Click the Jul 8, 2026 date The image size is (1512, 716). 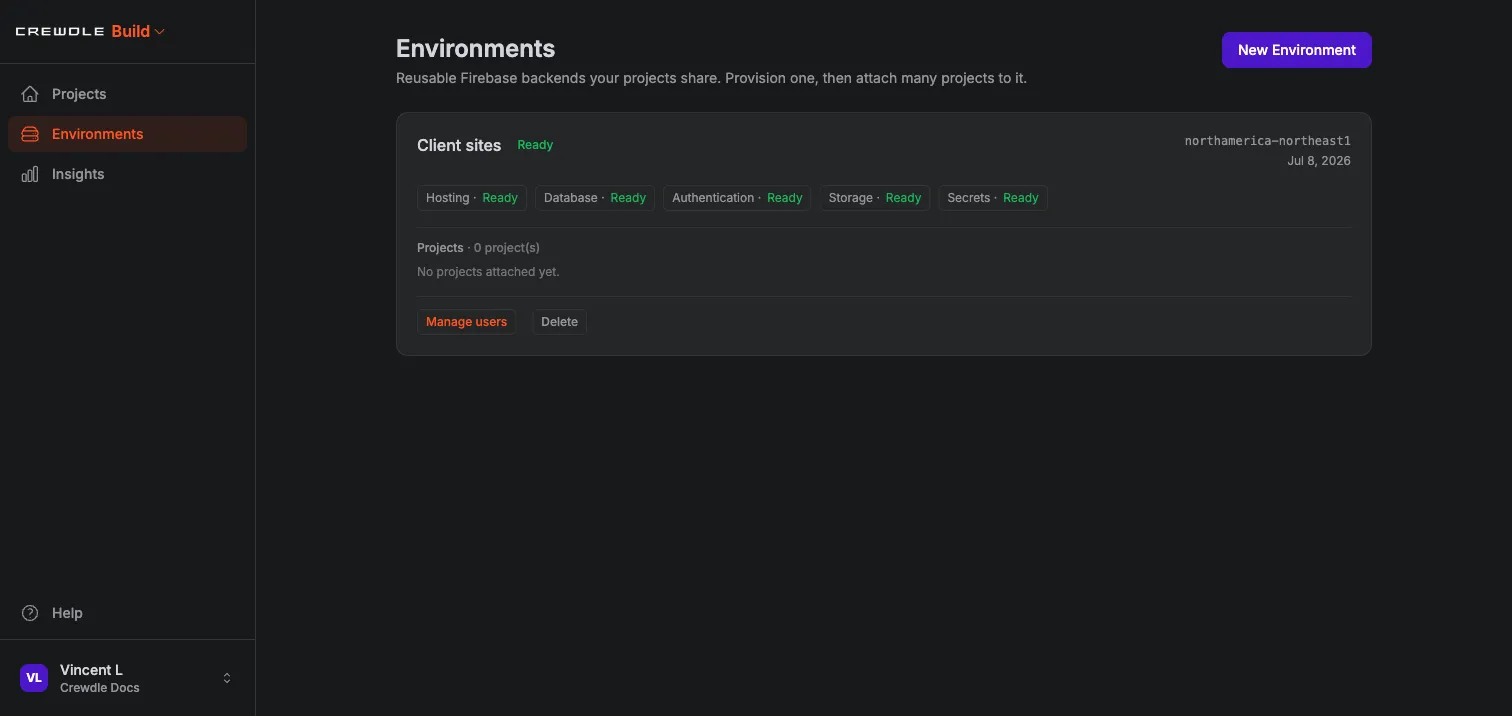click(x=1319, y=161)
